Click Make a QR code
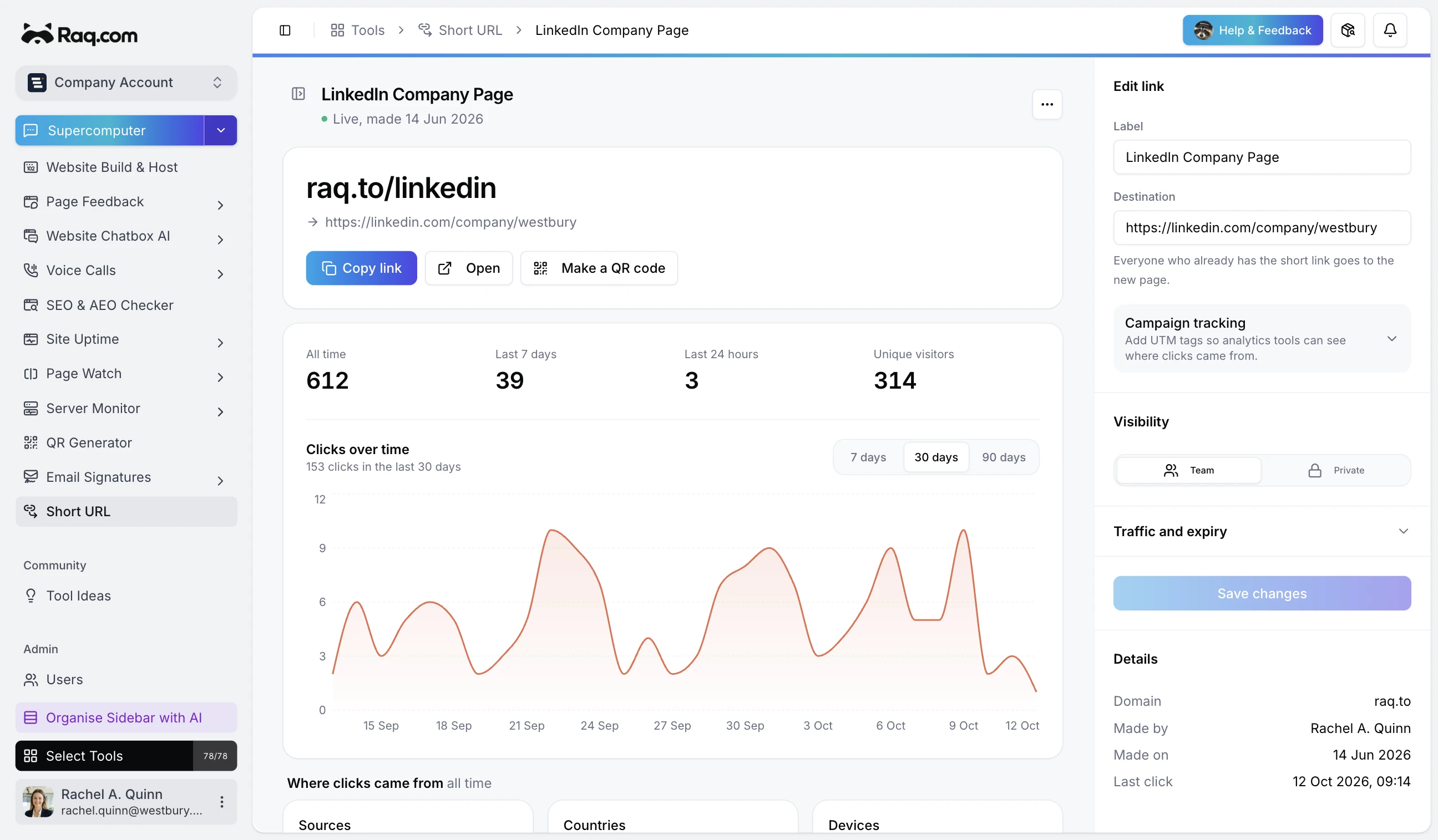 pyautogui.click(x=599, y=268)
